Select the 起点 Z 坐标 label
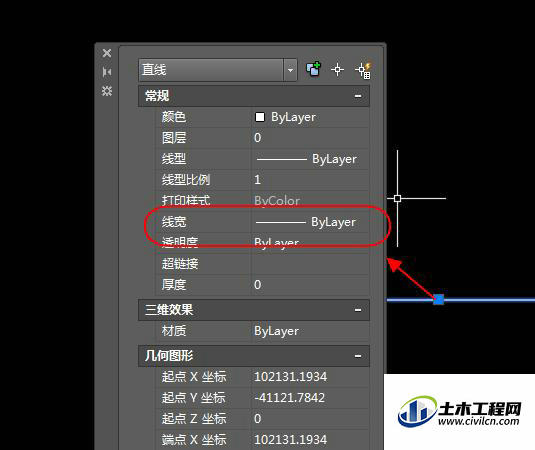This screenshot has width=535, height=450. pyautogui.click(x=194, y=419)
